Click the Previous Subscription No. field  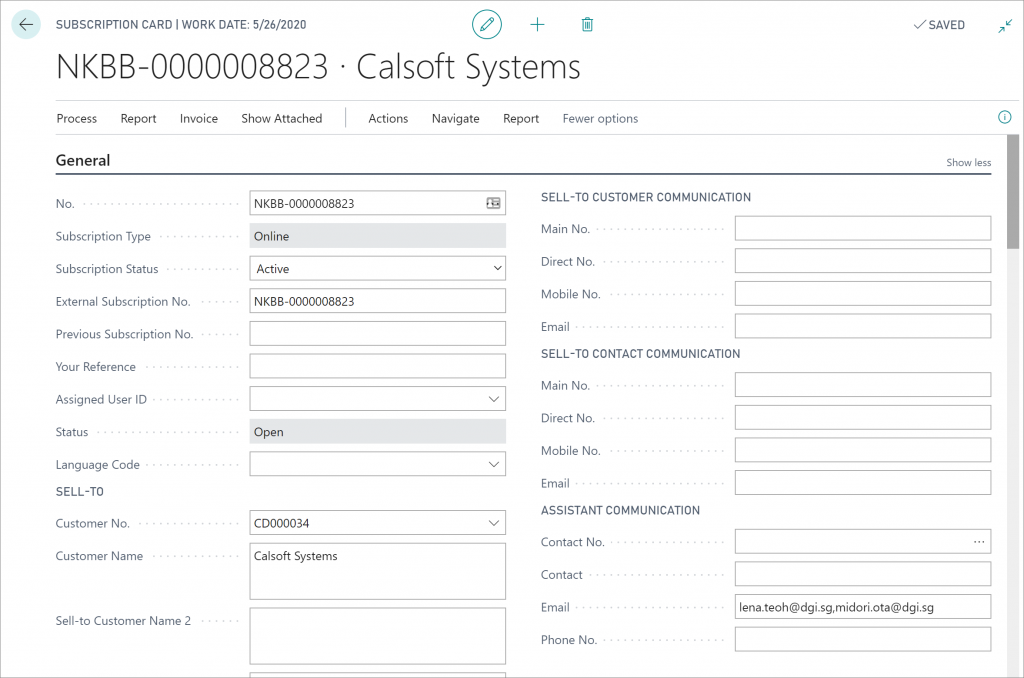(377, 334)
